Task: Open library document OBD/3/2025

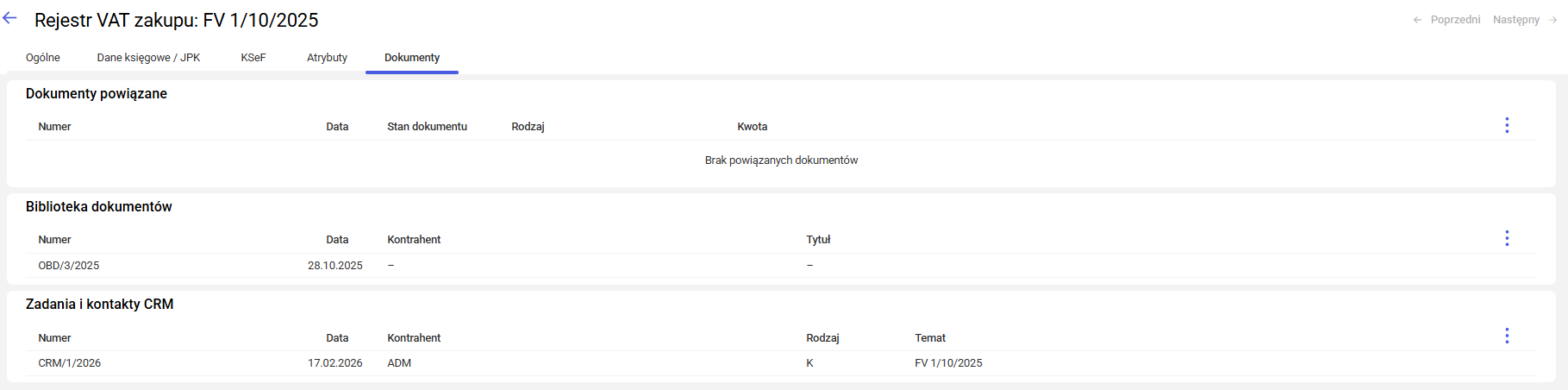Action: coord(69,266)
